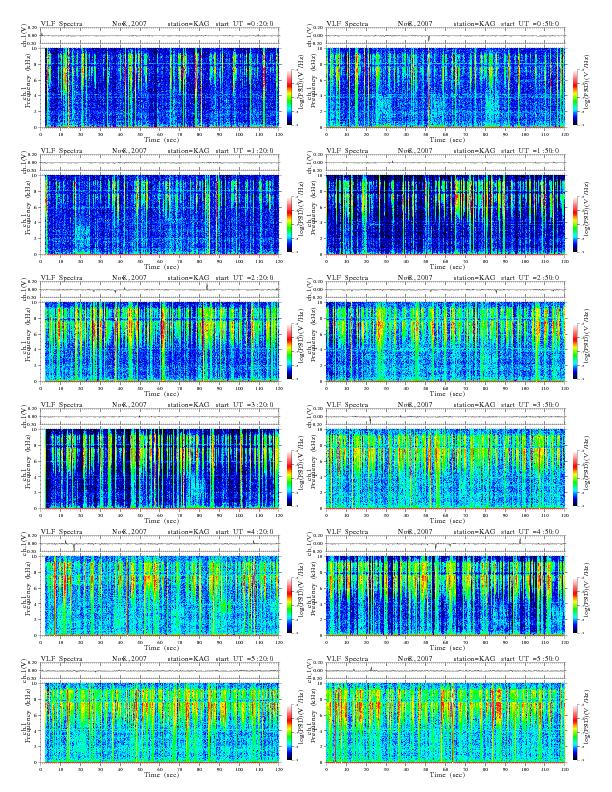612x792 pixels.
Task: Select the spectrogram starting at UT 3:50:0
Action: coord(446,469)
